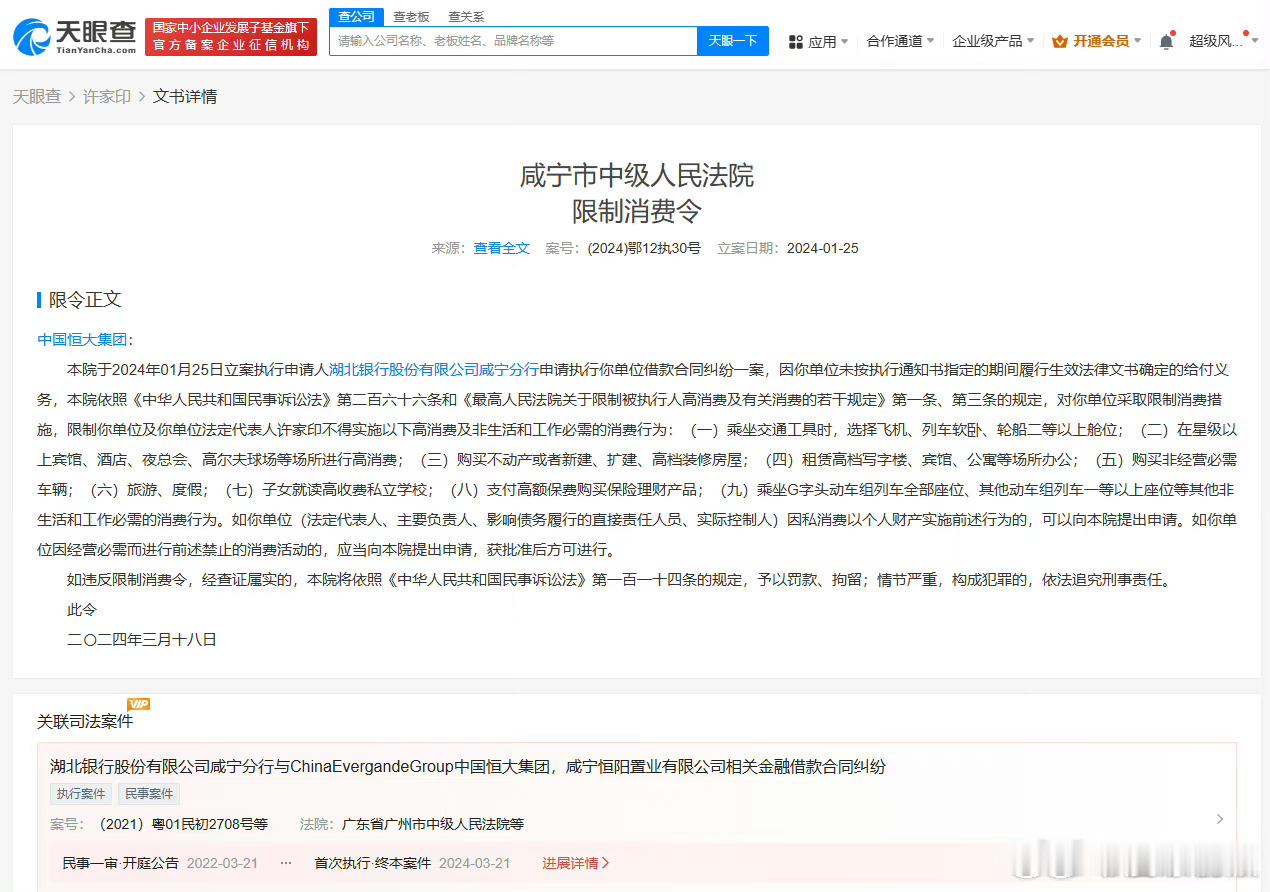Click the 执行案件 tag
The width and height of the screenshot is (1270, 892).
[x=81, y=794]
